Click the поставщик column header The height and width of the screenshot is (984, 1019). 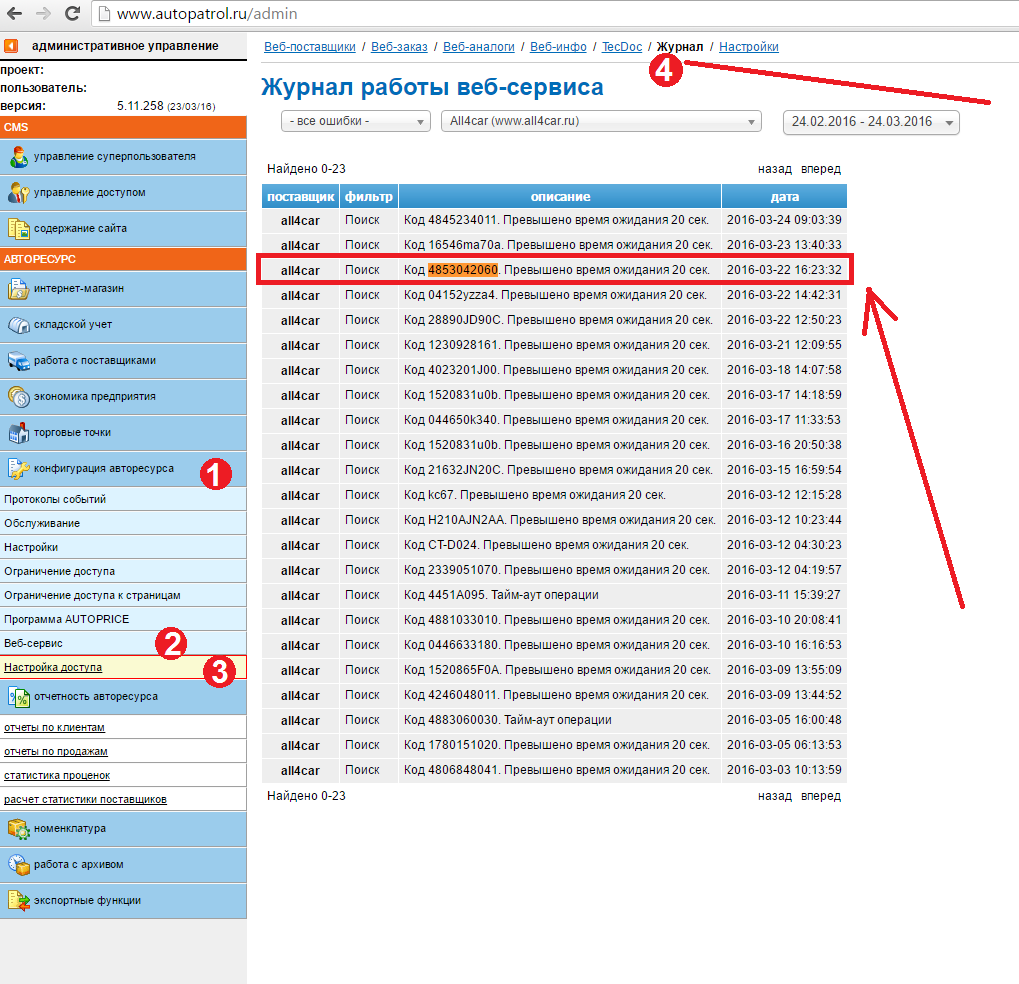point(300,196)
